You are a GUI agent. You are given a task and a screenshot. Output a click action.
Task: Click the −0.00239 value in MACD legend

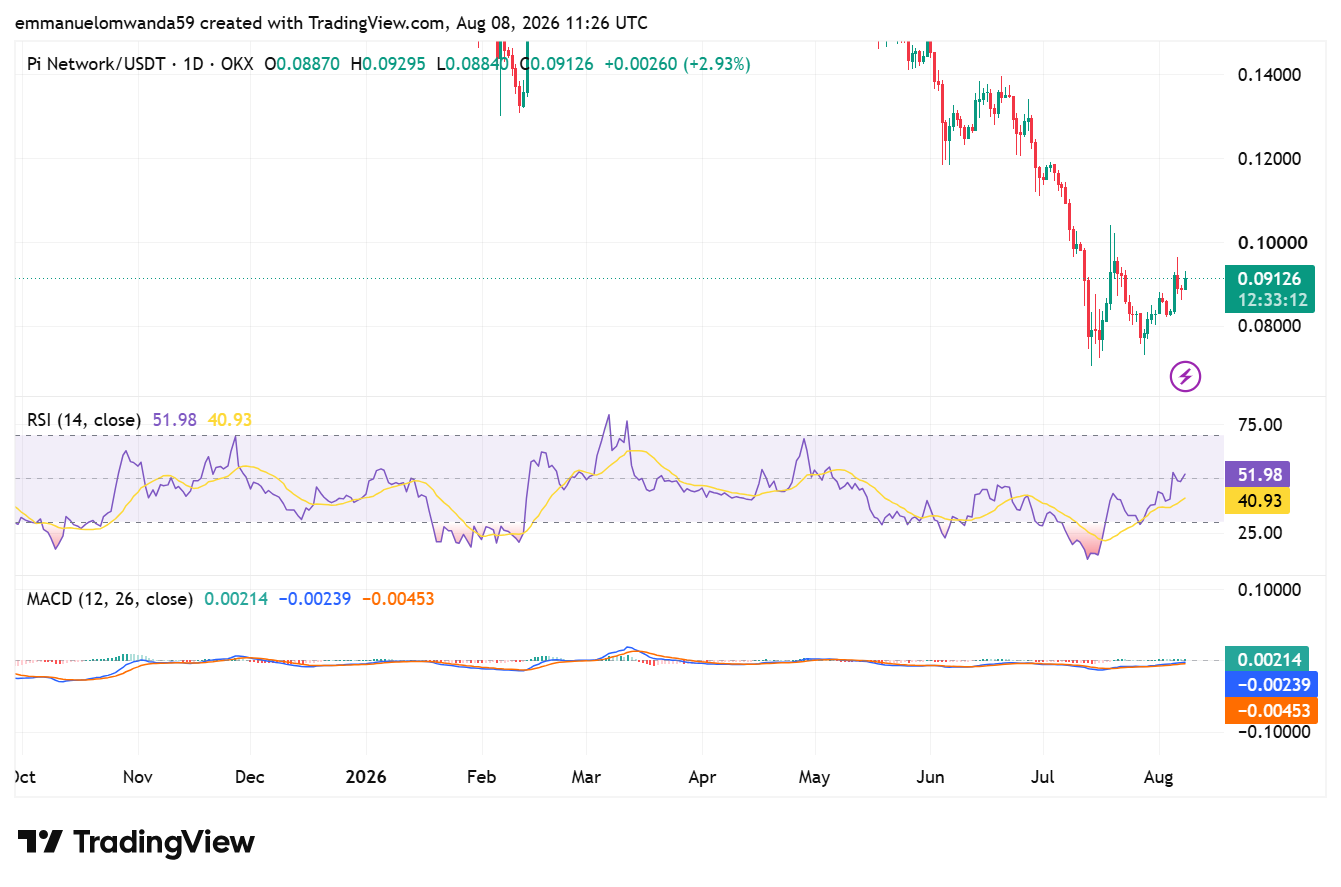314,599
